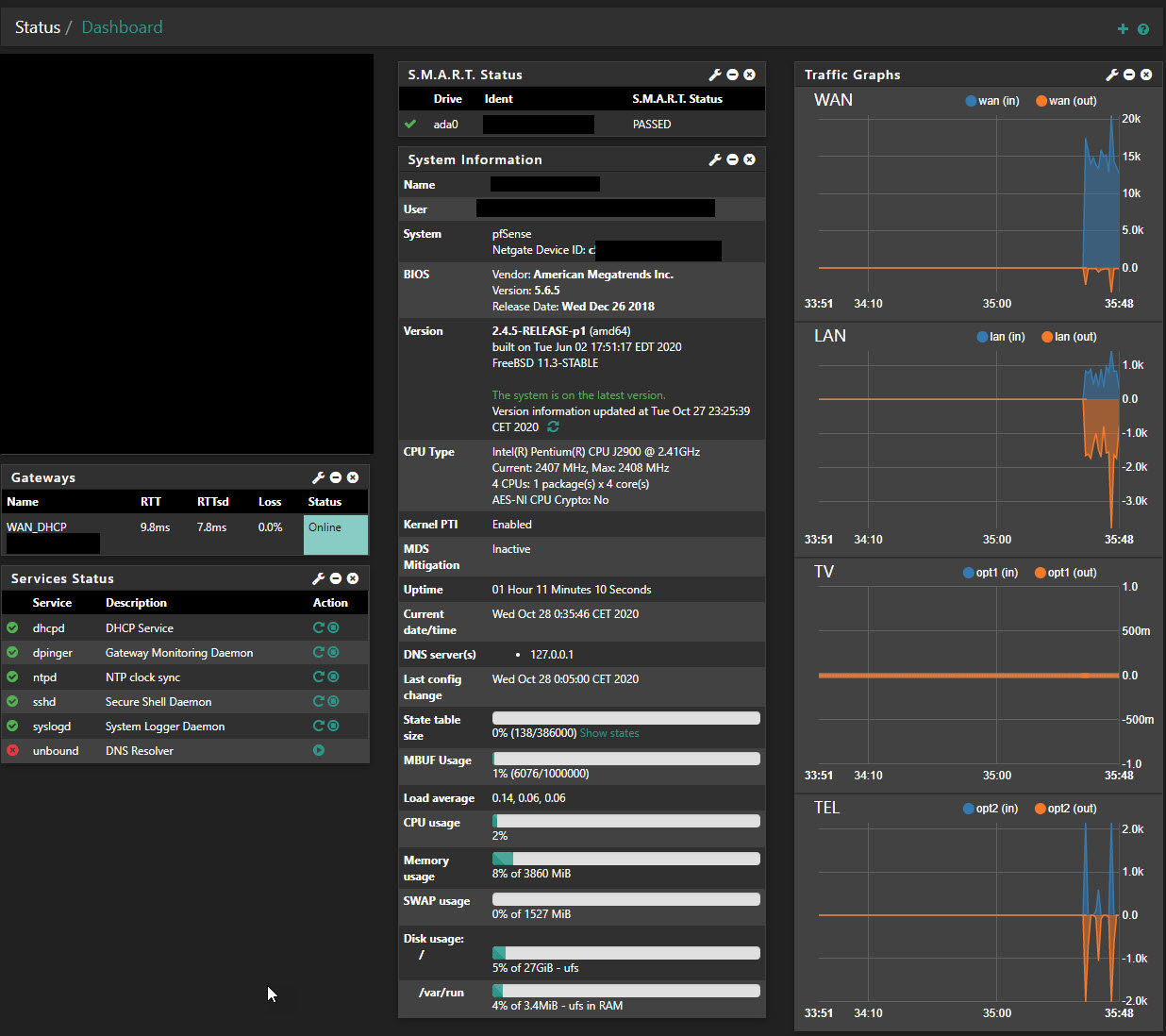The image size is (1166, 1036).
Task: Toggle lan (out) series in LAN graph
Action: click(x=1069, y=337)
